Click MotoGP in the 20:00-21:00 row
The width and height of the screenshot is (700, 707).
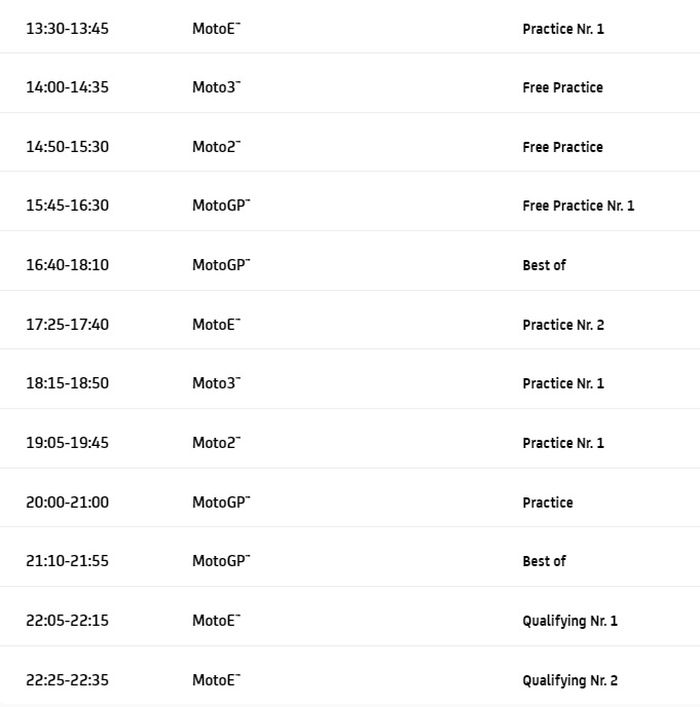220,502
